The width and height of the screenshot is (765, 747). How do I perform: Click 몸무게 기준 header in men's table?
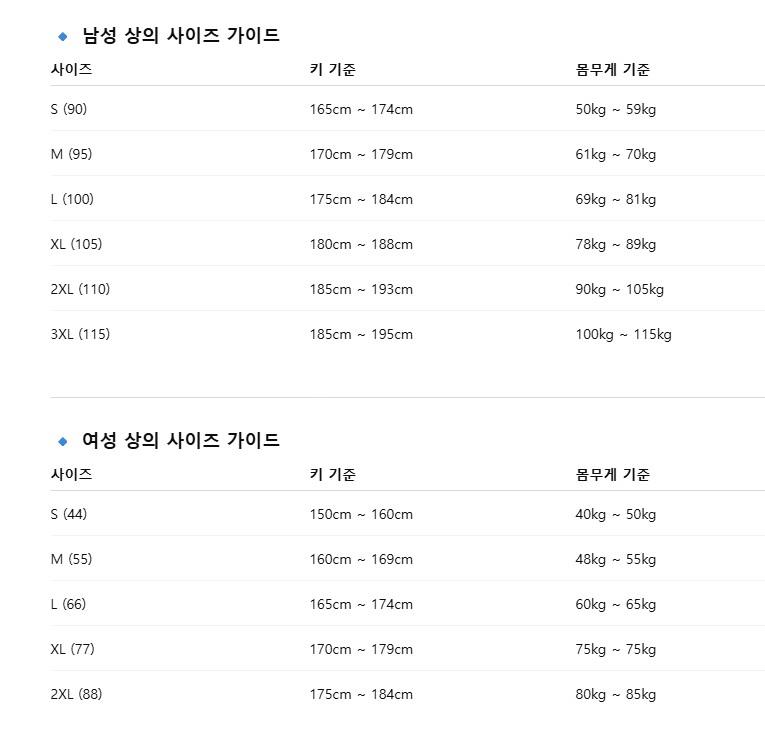(x=612, y=70)
